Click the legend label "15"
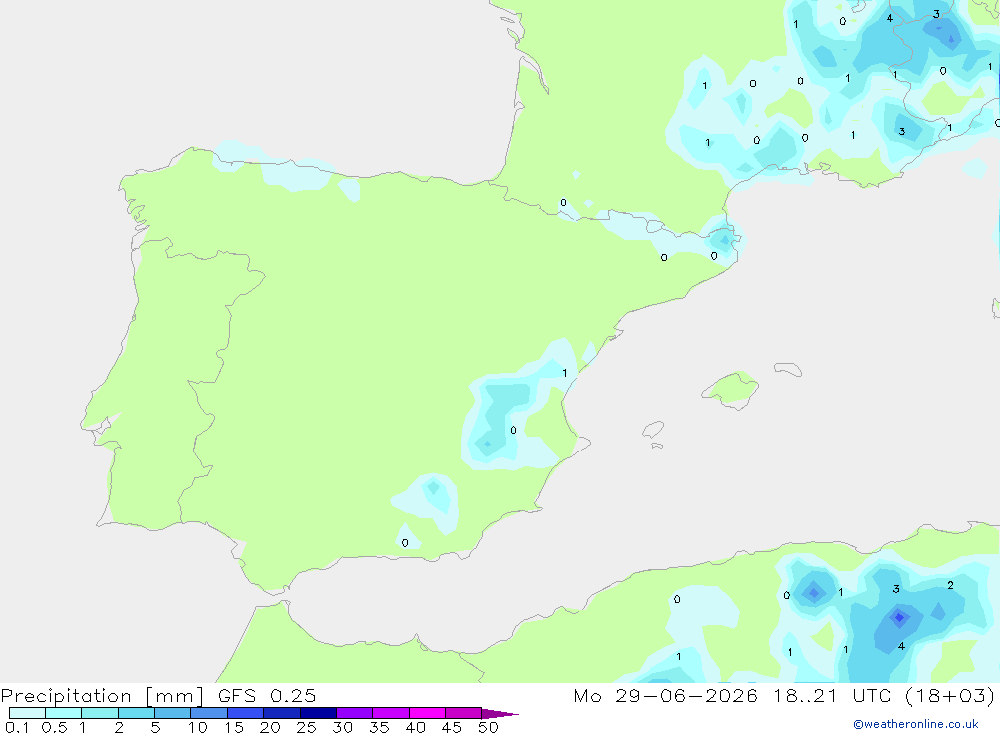This screenshot has height=733, width=1000. point(234,727)
